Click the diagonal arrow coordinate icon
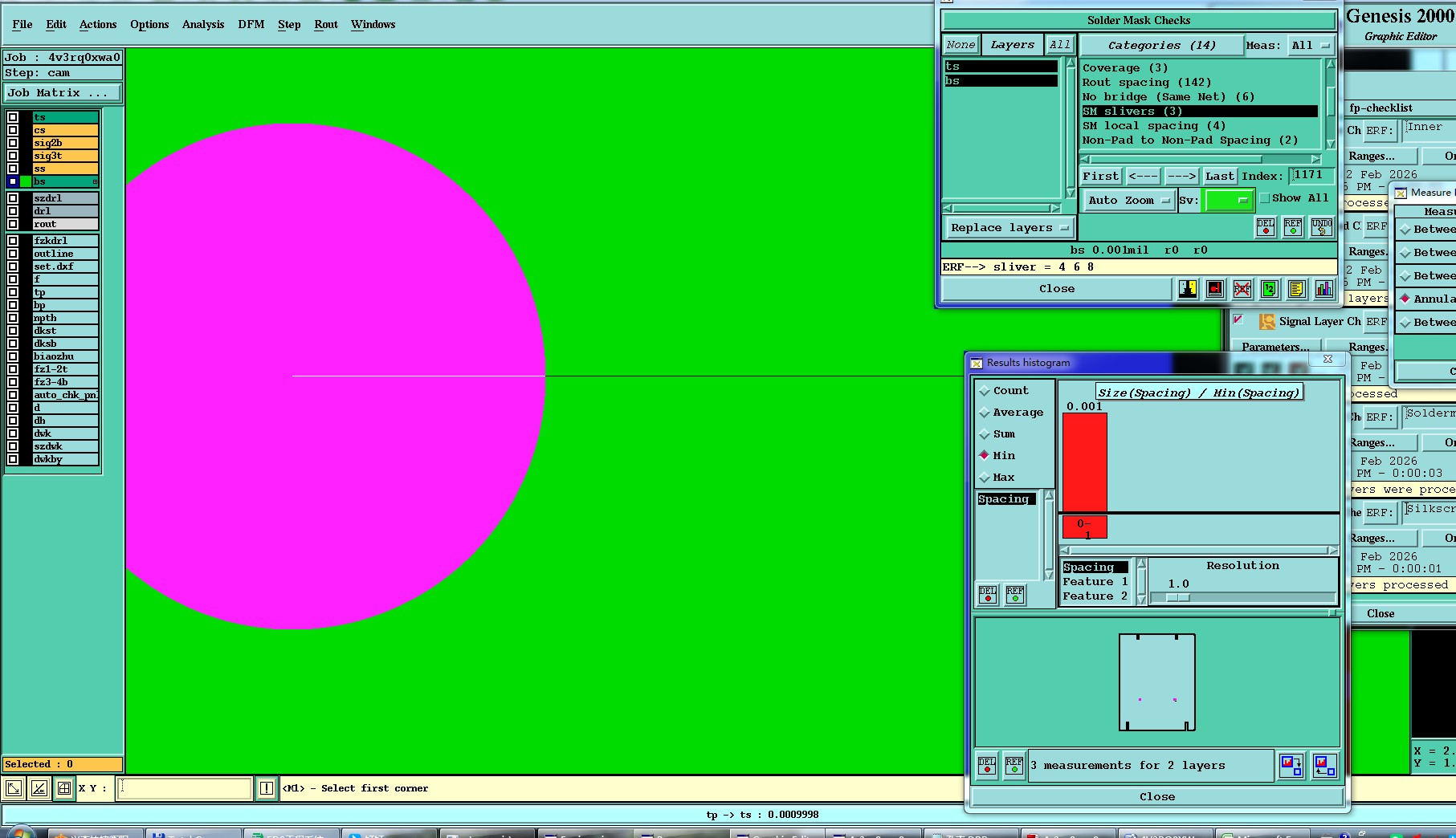 [14, 788]
